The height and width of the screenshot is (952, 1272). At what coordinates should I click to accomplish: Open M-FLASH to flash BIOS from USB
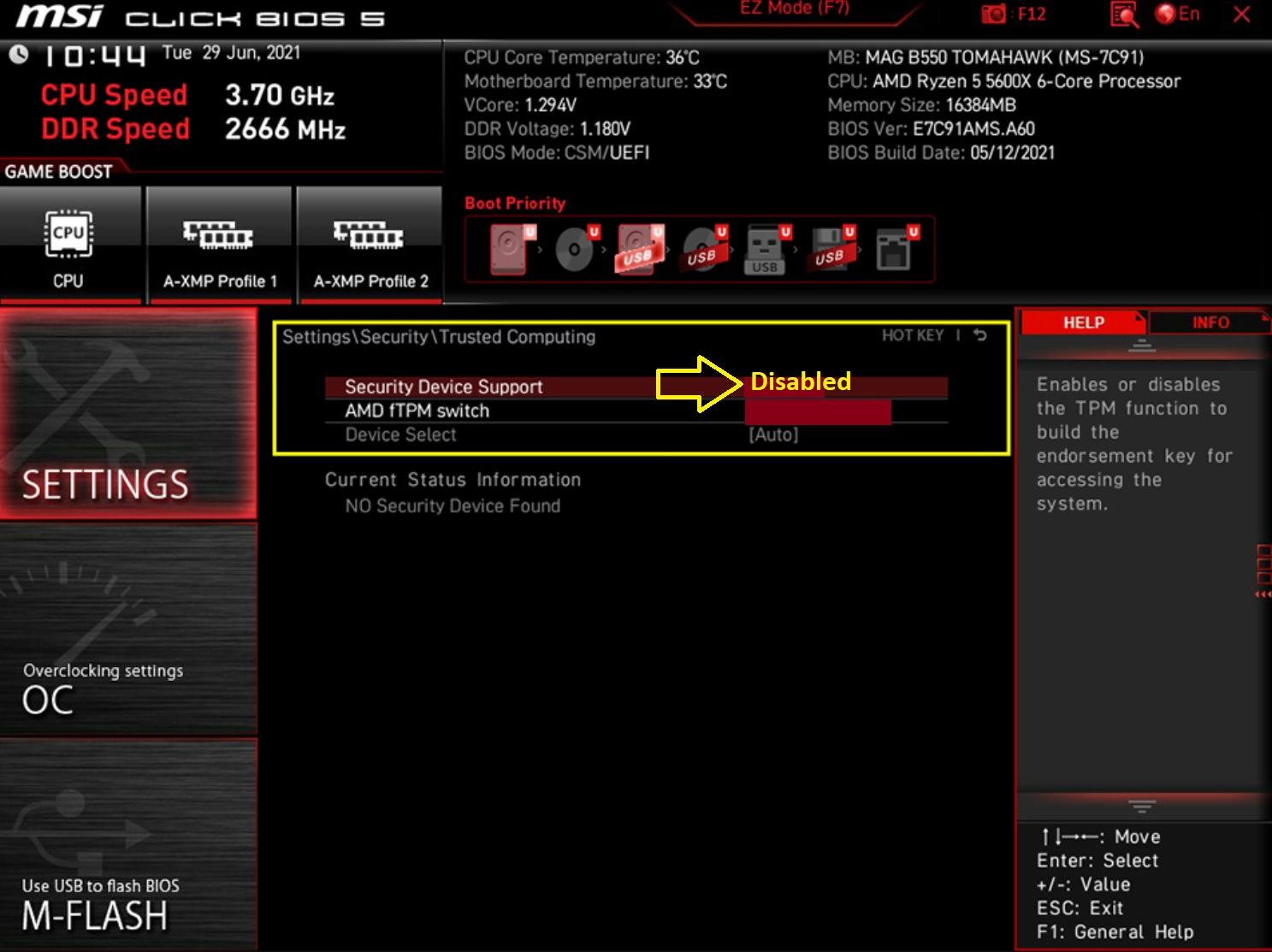[x=128, y=844]
